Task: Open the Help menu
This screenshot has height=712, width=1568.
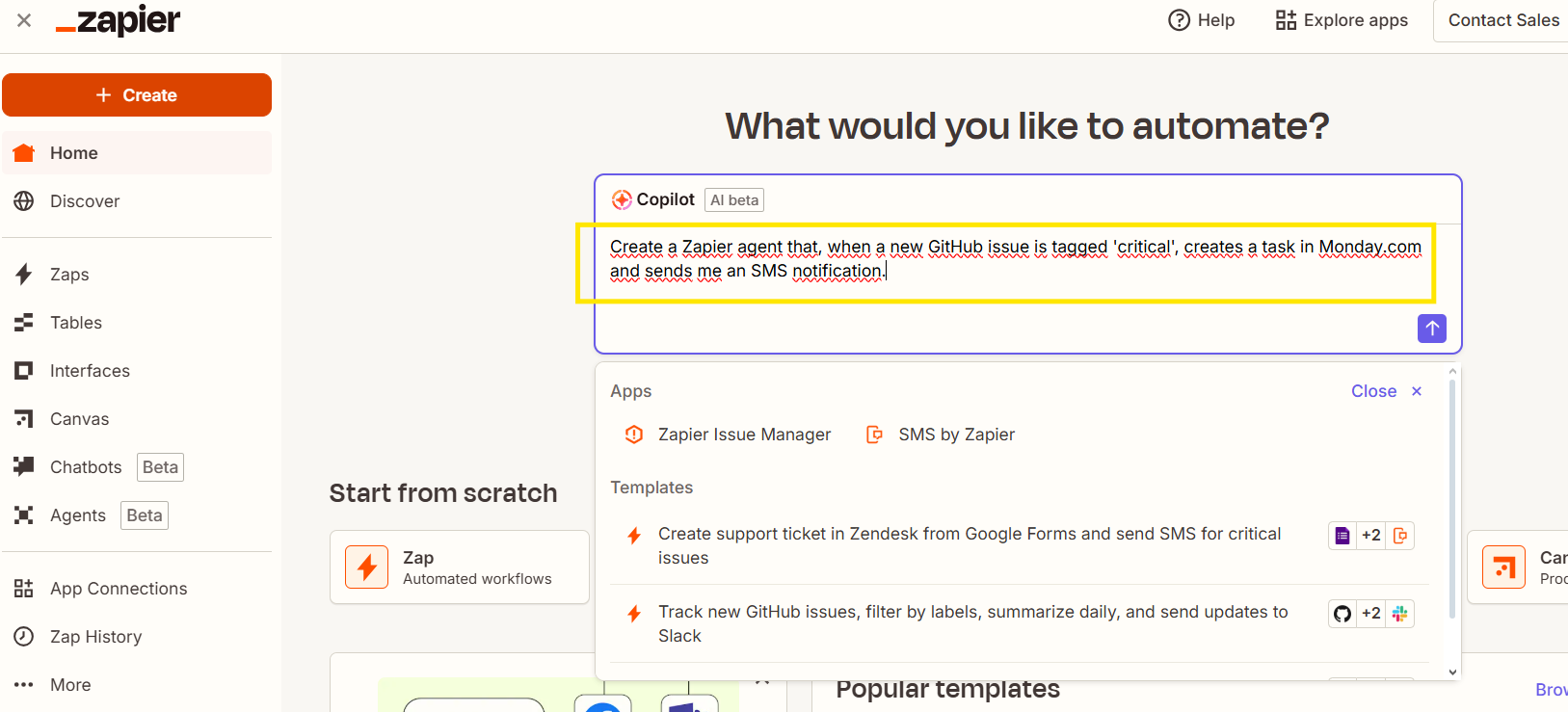Action: click(x=1201, y=19)
